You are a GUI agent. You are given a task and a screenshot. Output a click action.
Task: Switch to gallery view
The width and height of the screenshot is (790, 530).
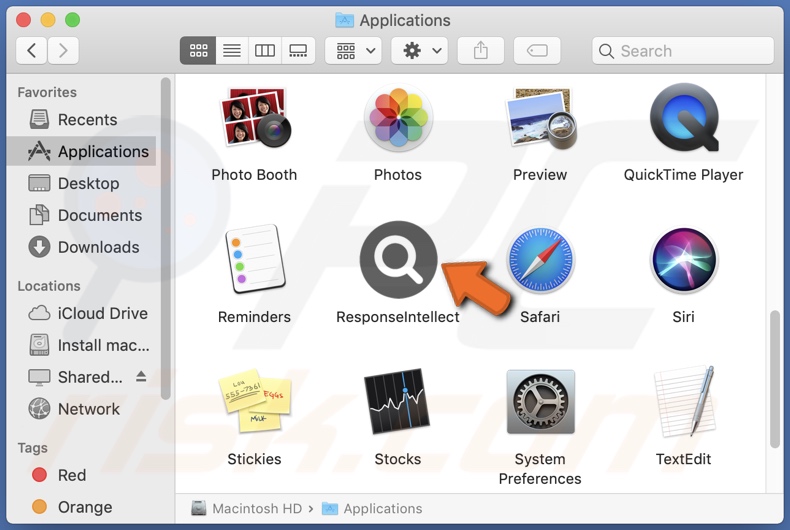[298, 50]
